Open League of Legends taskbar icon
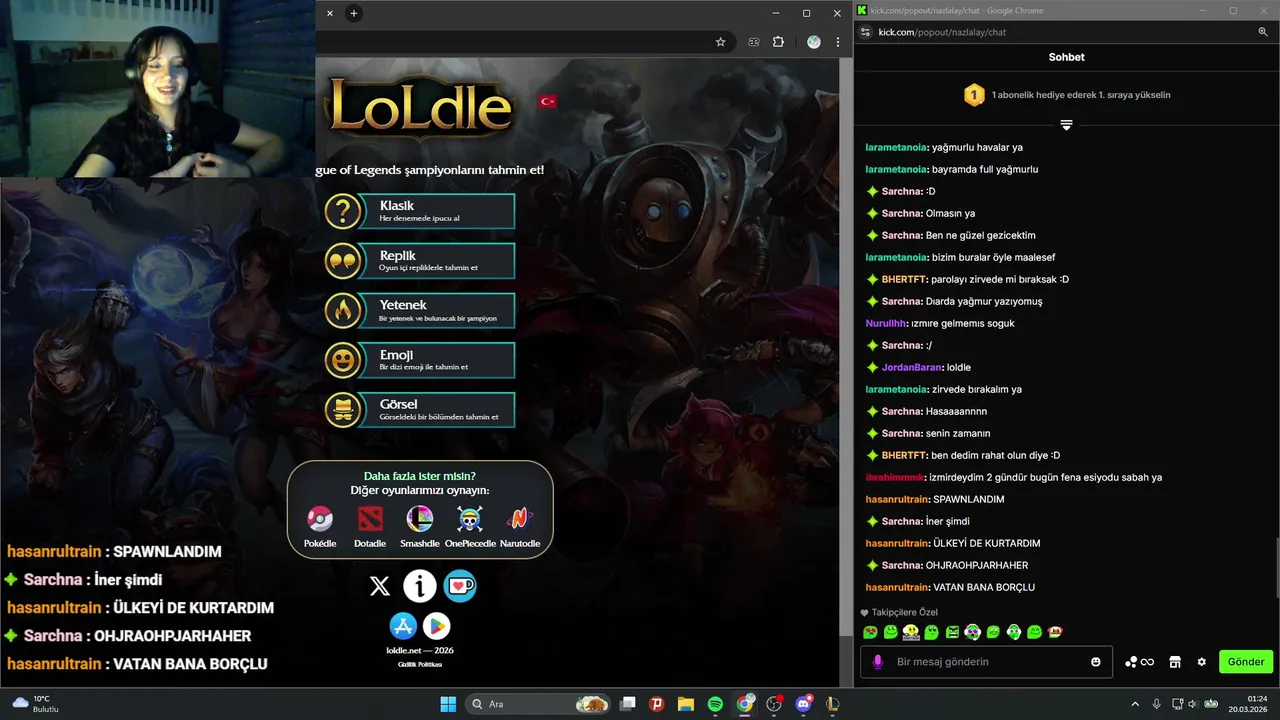 coord(832,704)
